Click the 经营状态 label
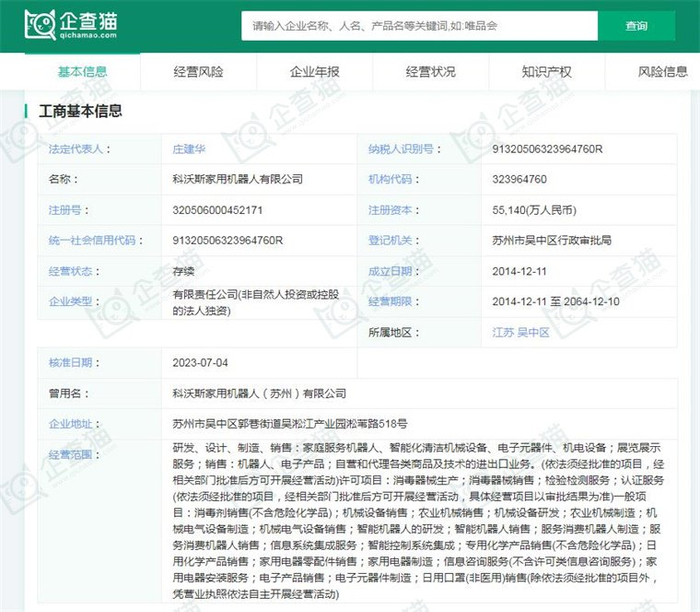Image resolution: width=700 pixels, height=612 pixels. tap(70, 271)
